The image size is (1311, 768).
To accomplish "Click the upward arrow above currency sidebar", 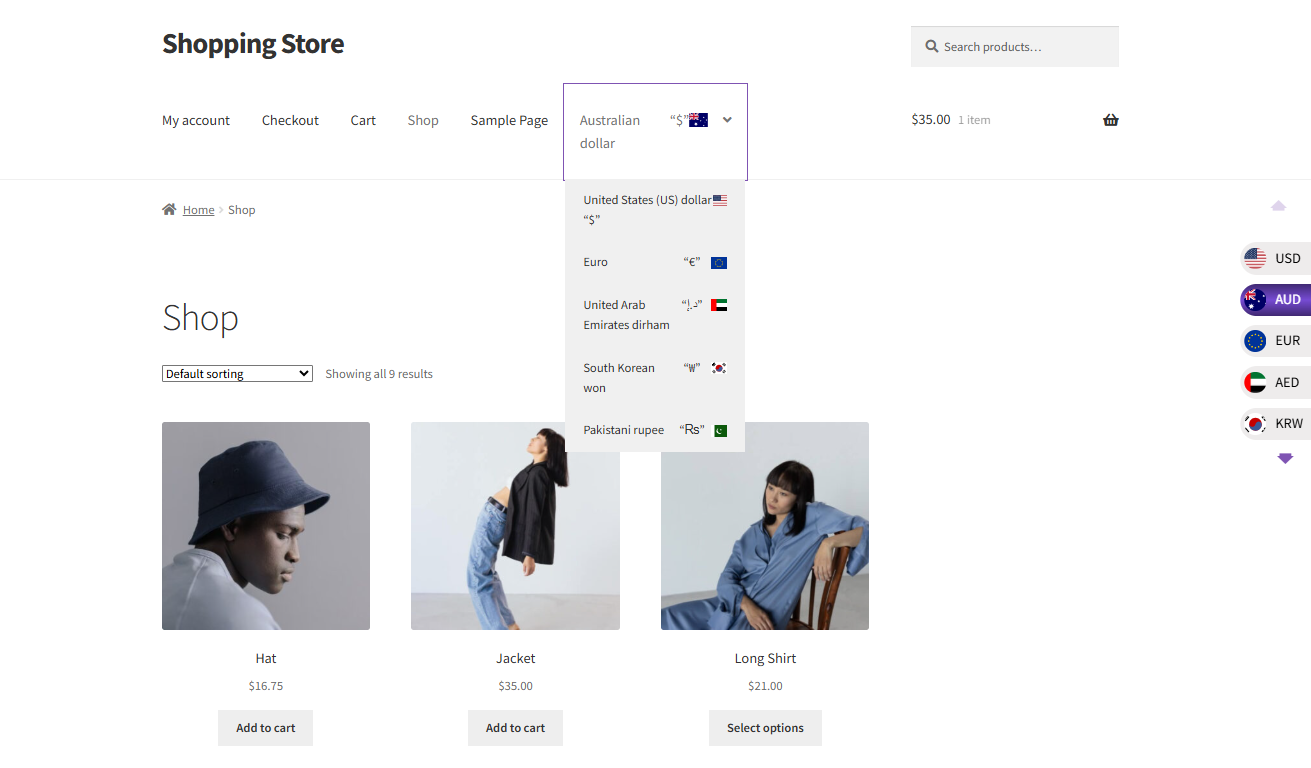I will click(x=1278, y=206).
